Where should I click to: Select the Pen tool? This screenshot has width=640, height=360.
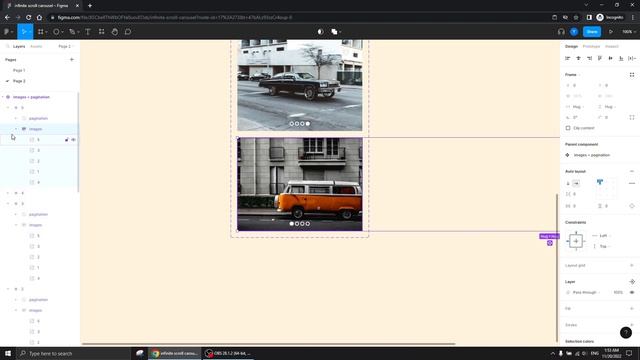tap(72, 31)
